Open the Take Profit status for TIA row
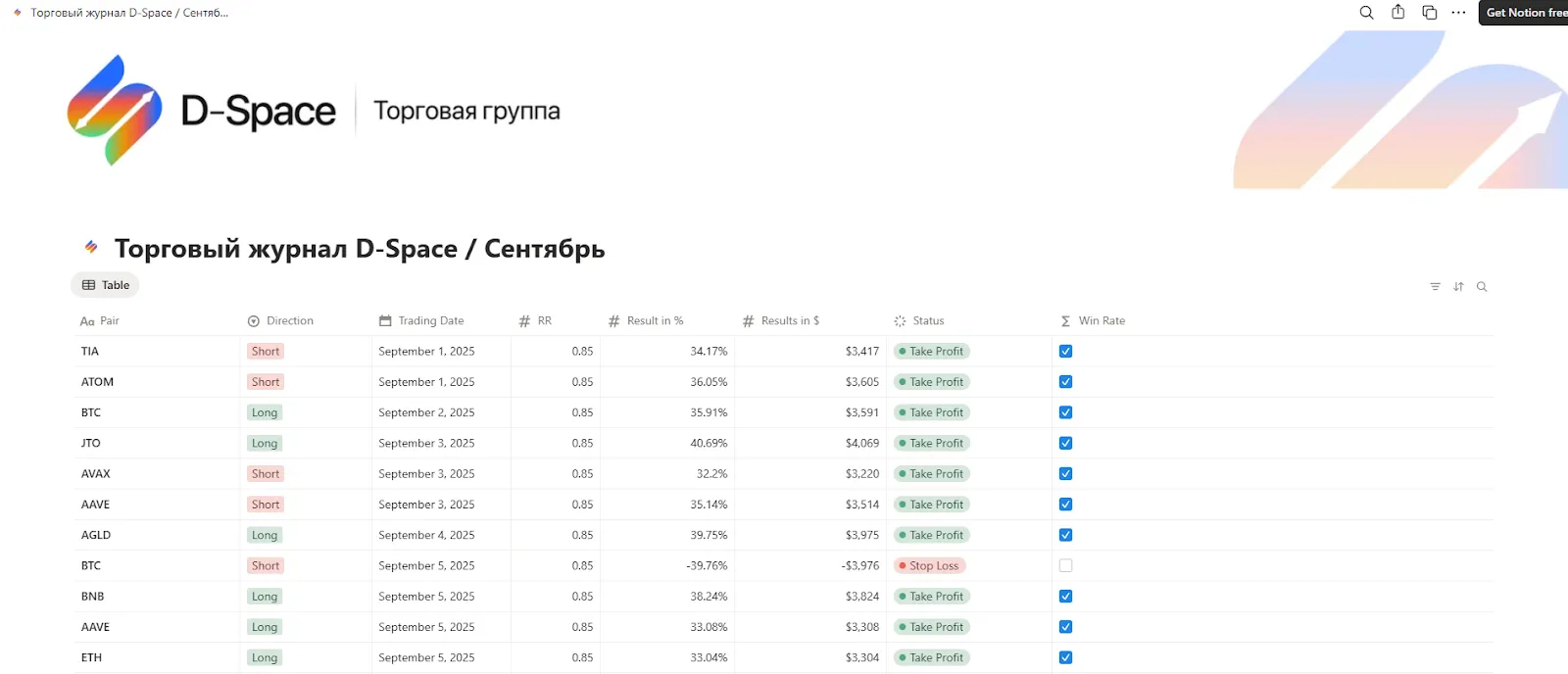This screenshot has width=1568, height=674. point(931,351)
